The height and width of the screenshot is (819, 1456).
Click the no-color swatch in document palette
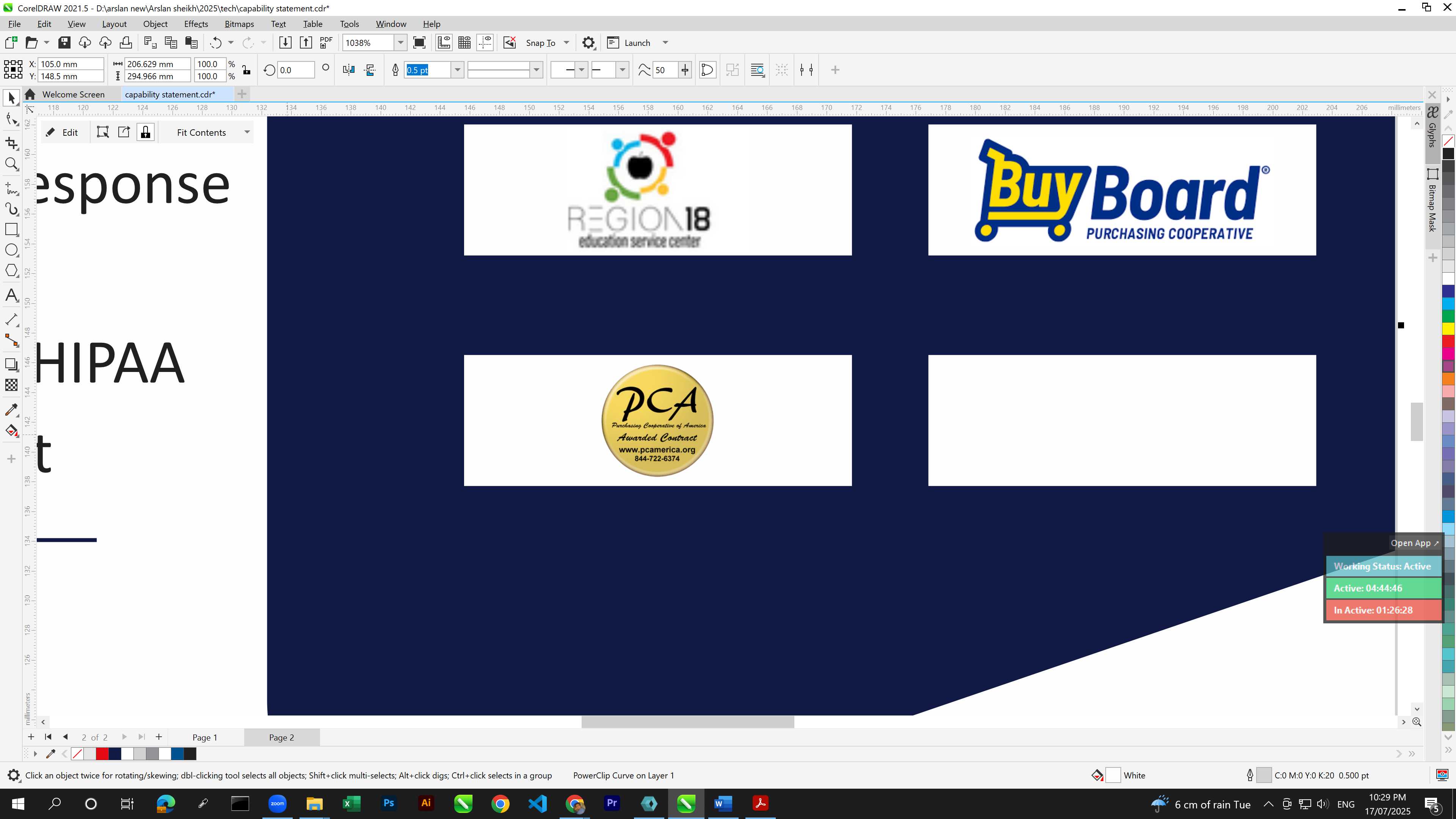coord(77,753)
